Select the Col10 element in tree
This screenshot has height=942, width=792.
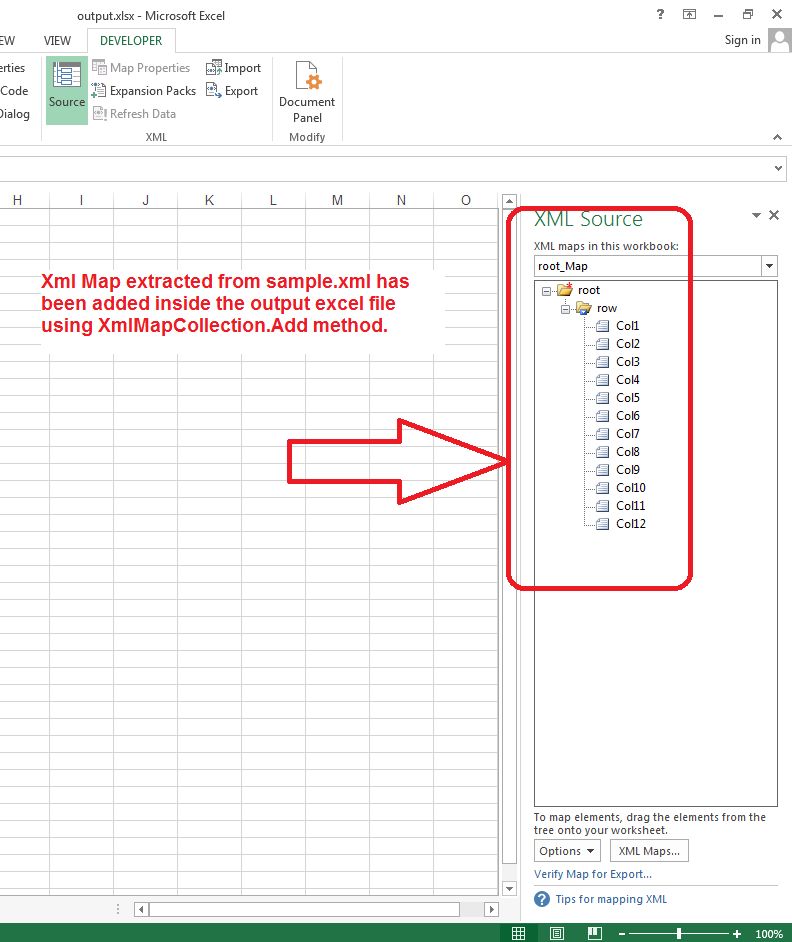pyautogui.click(x=630, y=488)
